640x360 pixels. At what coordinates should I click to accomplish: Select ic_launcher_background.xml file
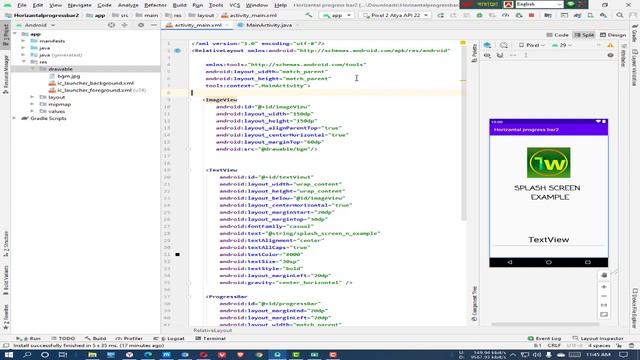click(x=95, y=83)
